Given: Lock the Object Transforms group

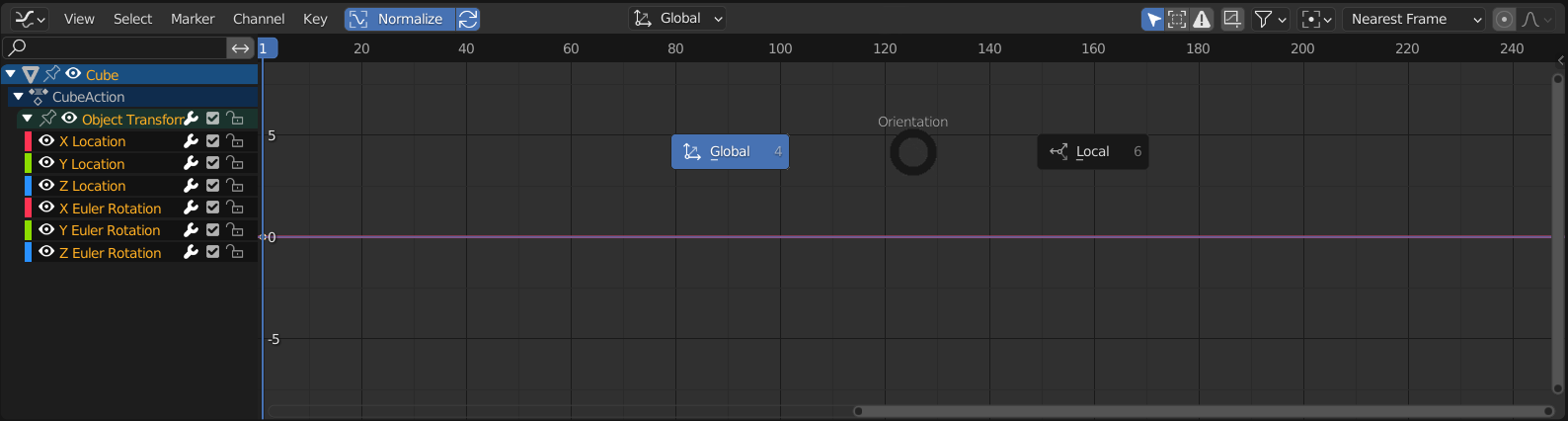Looking at the screenshot, I should coord(235,119).
